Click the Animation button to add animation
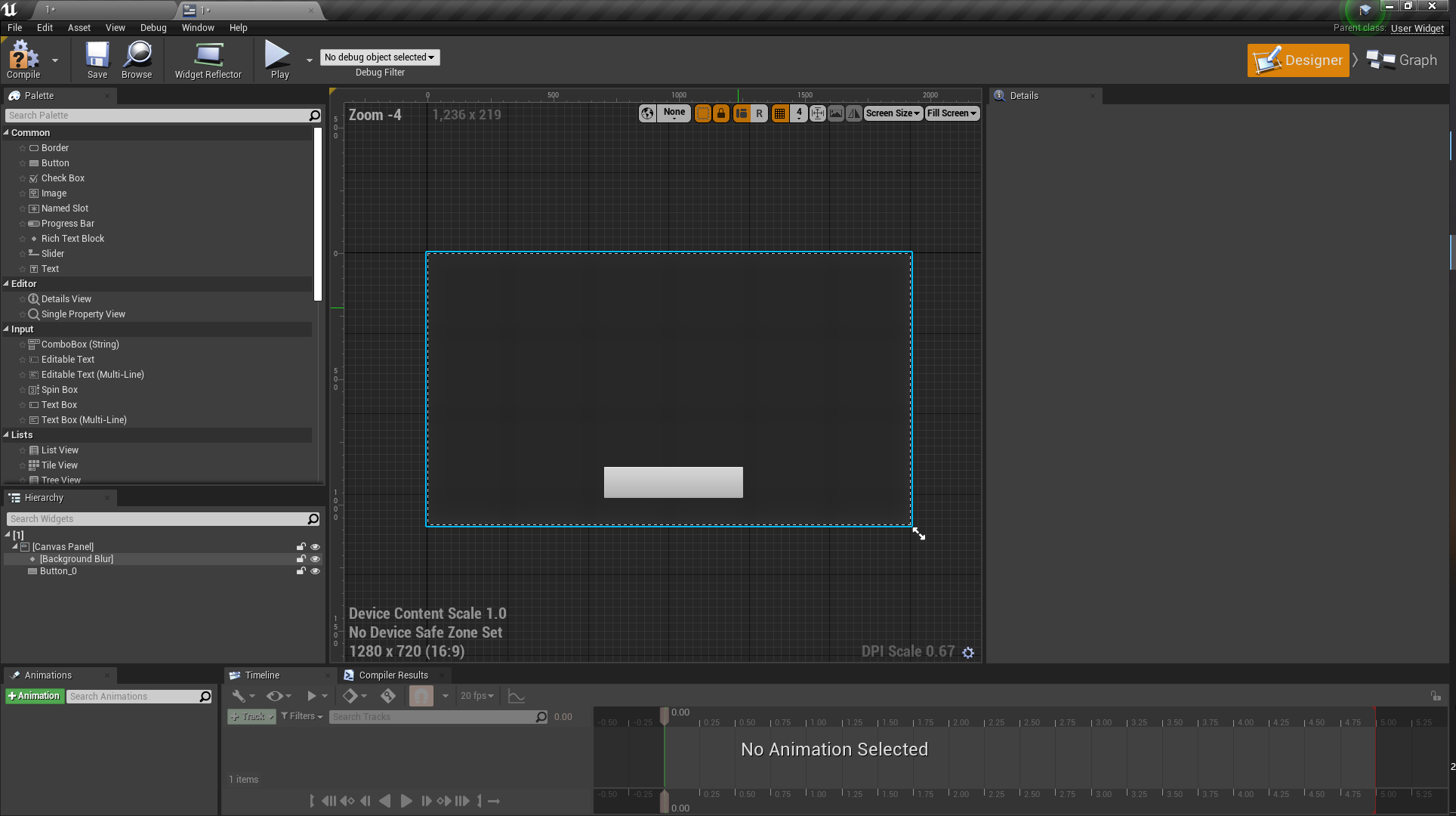The height and width of the screenshot is (816, 1456). (x=34, y=696)
